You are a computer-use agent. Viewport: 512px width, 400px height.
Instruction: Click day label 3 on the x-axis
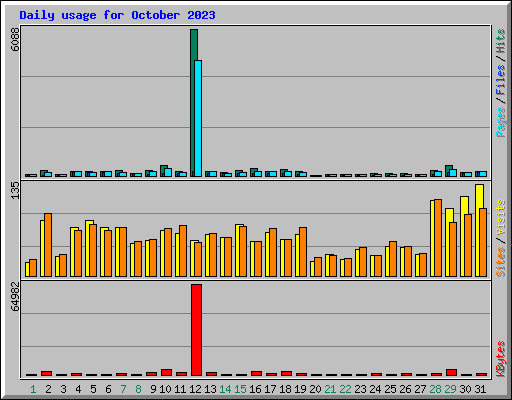point(63,389)
